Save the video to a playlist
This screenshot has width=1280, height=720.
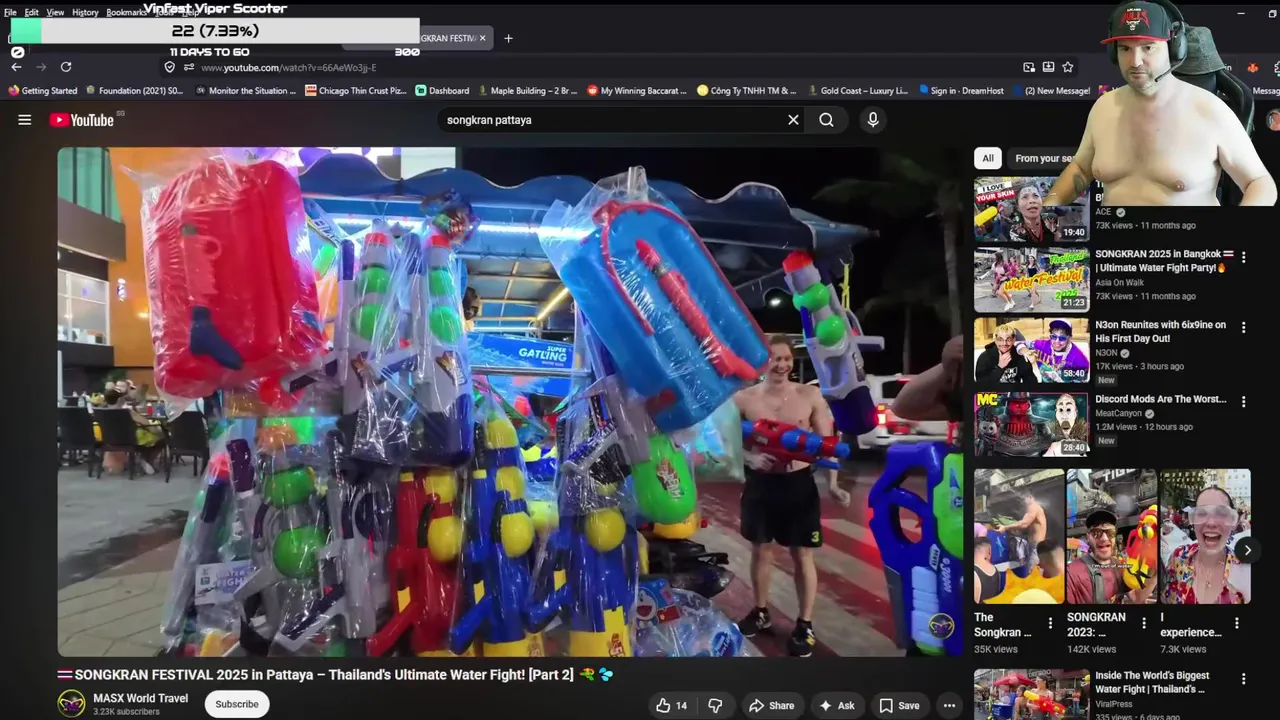(x=899, y=705)
